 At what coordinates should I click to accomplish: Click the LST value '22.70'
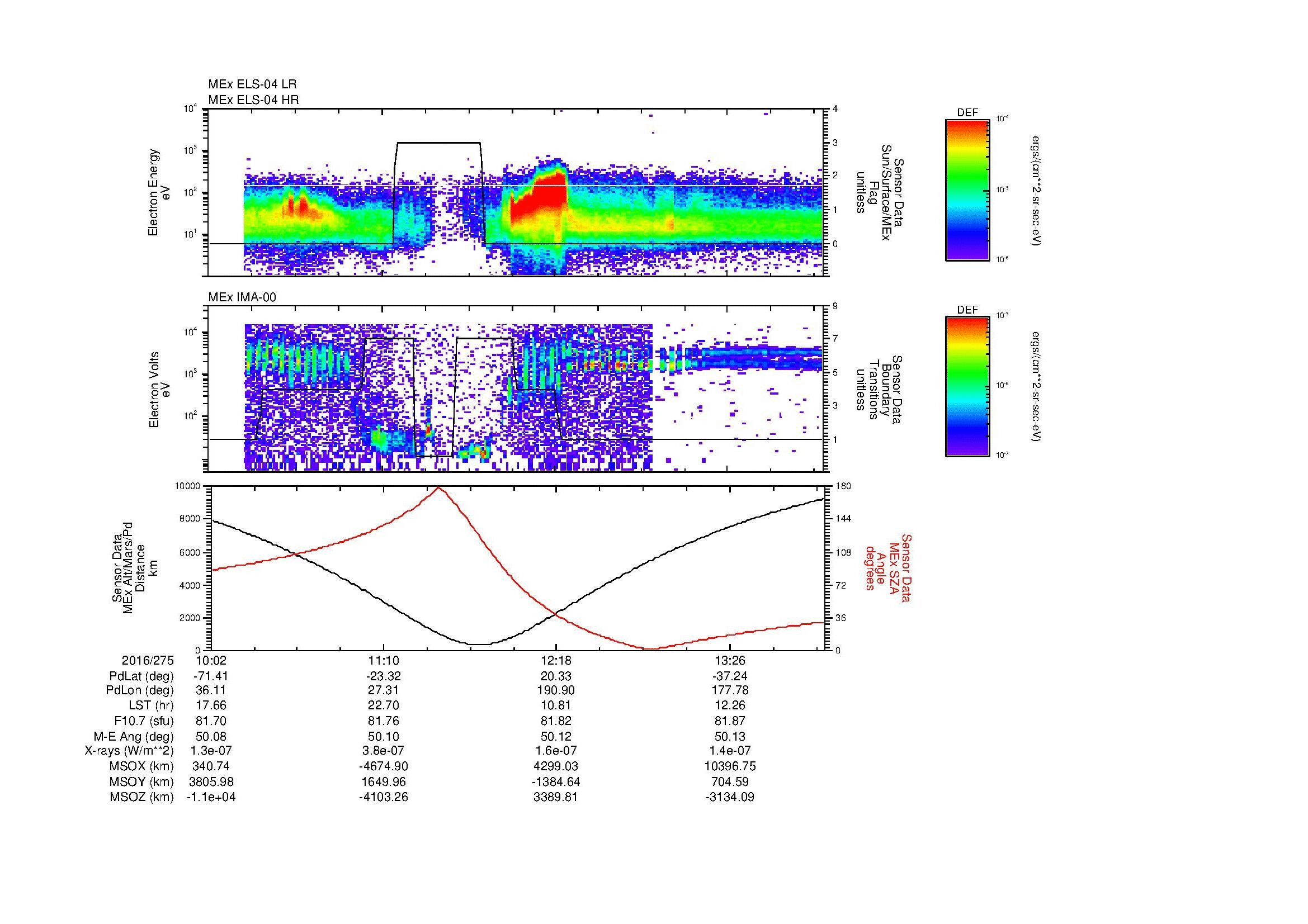coord(384,706)
